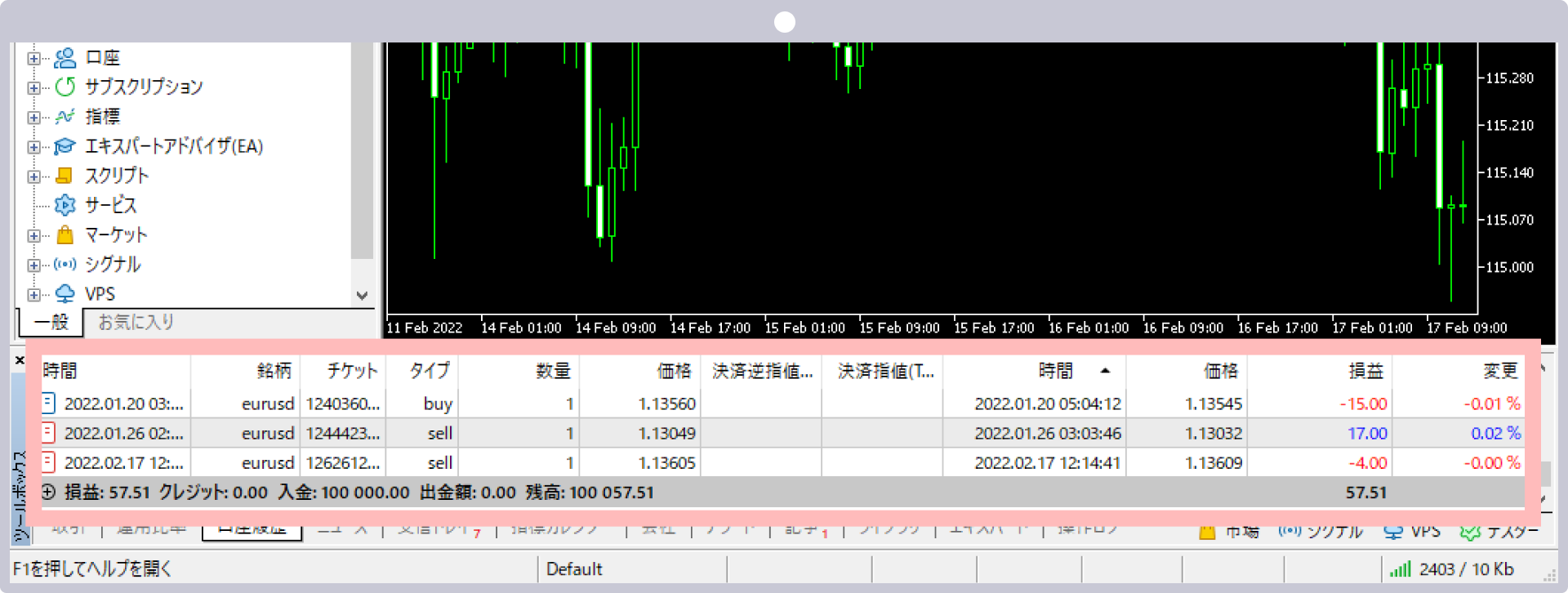
Task: Click the red sell icon on the 2022.02.17 row
Action: [48, 461]
